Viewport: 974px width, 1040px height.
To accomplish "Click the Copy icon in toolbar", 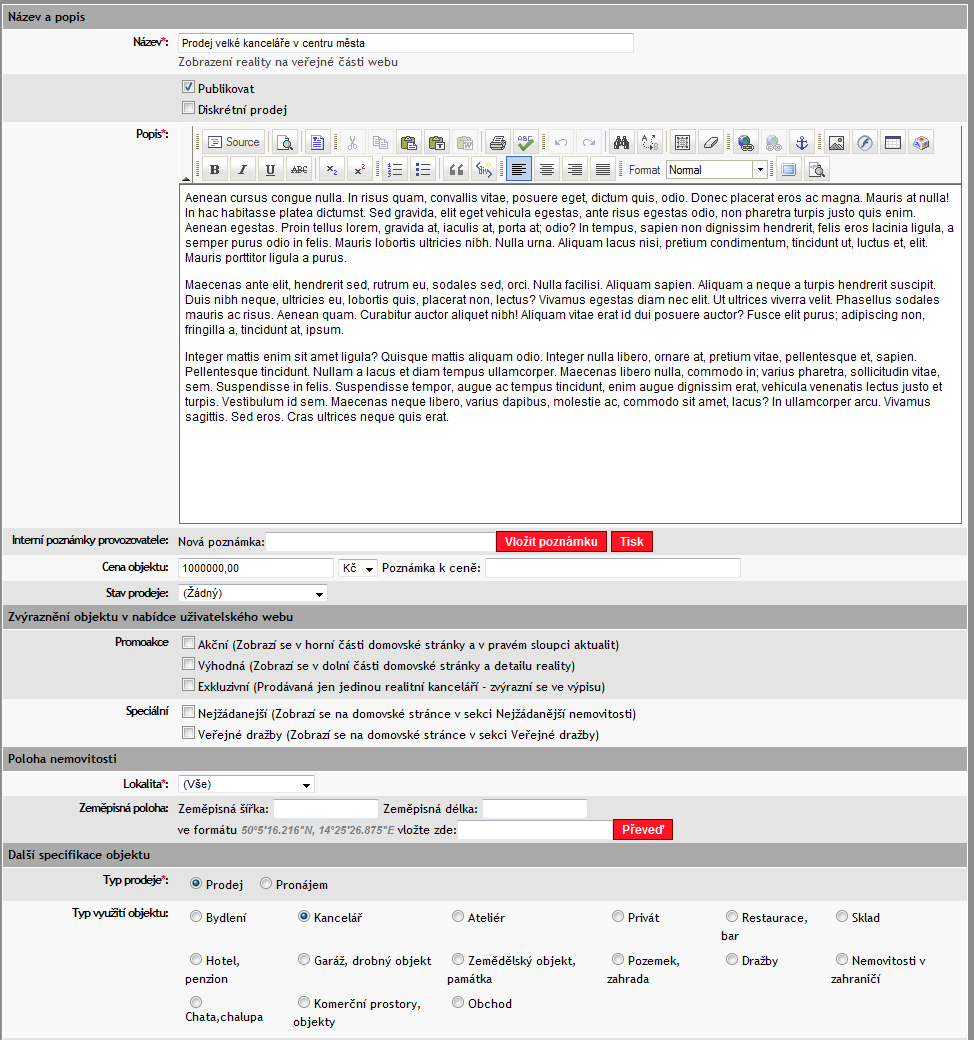I will click(380, 142).
